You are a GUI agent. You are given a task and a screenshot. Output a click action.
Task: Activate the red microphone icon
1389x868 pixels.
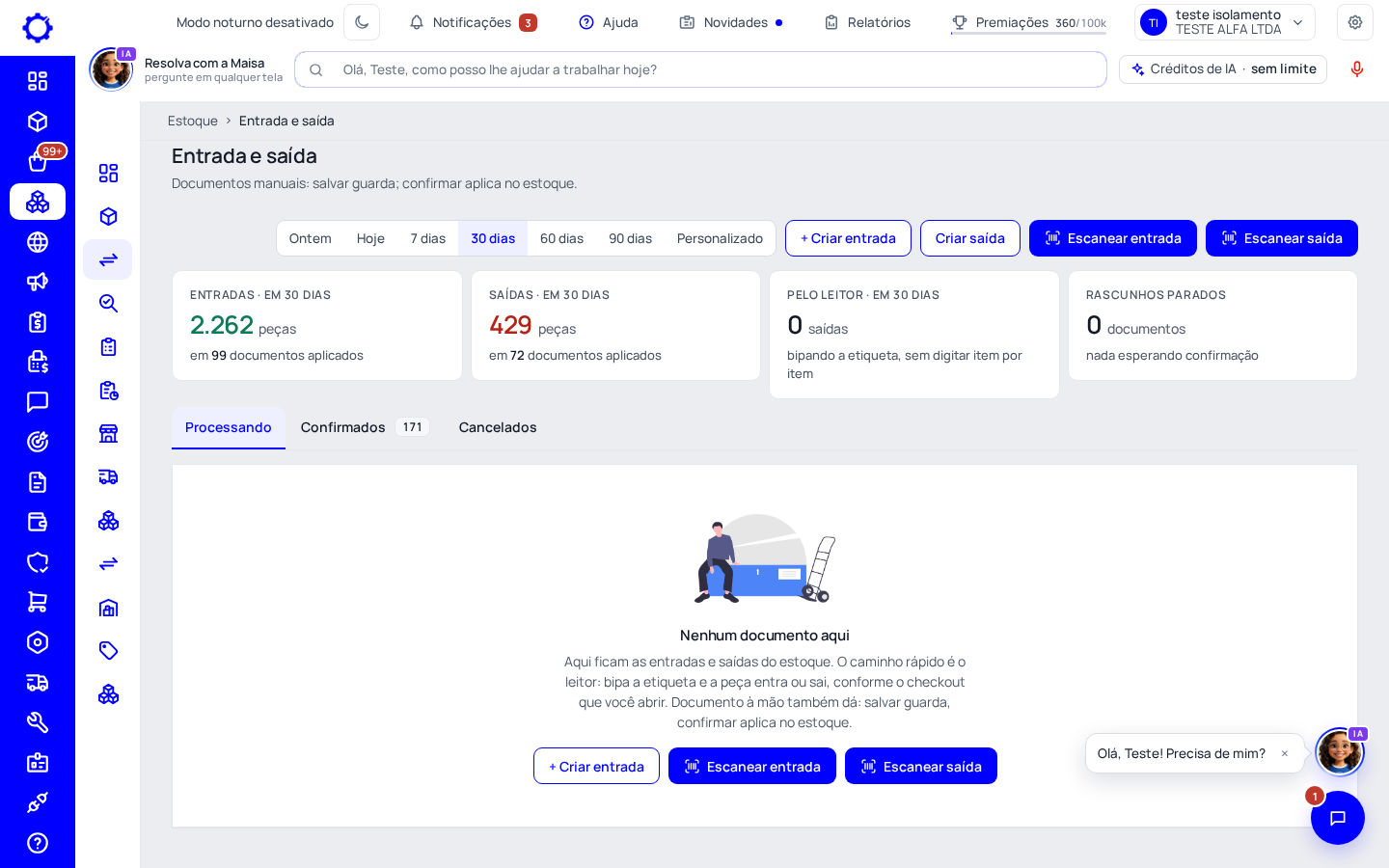(x=1357, y=69)
